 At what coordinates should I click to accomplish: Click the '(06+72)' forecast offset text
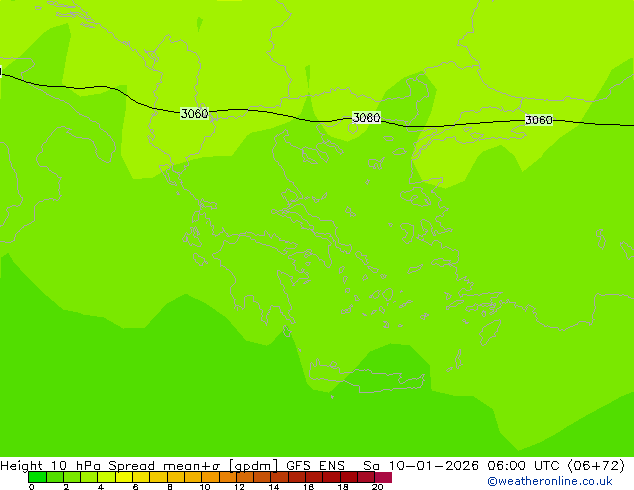click(596, 466)
